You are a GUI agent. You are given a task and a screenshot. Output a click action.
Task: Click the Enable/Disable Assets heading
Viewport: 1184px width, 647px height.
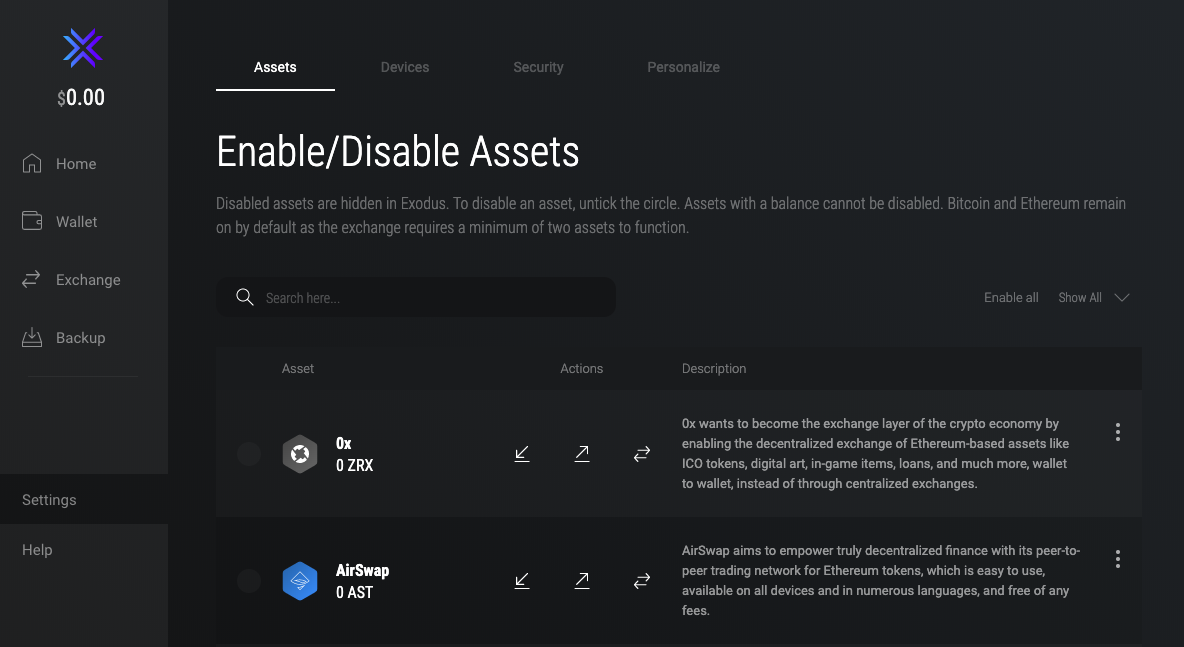tap(398, 151)
